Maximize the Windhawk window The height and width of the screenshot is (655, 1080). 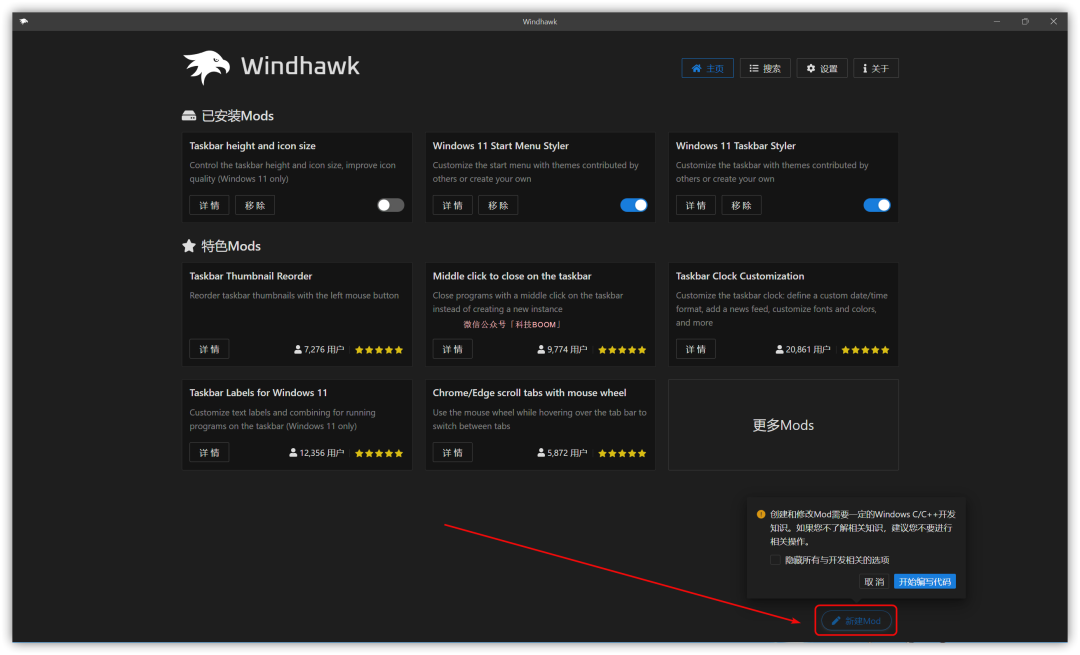tap(1025, 21)
